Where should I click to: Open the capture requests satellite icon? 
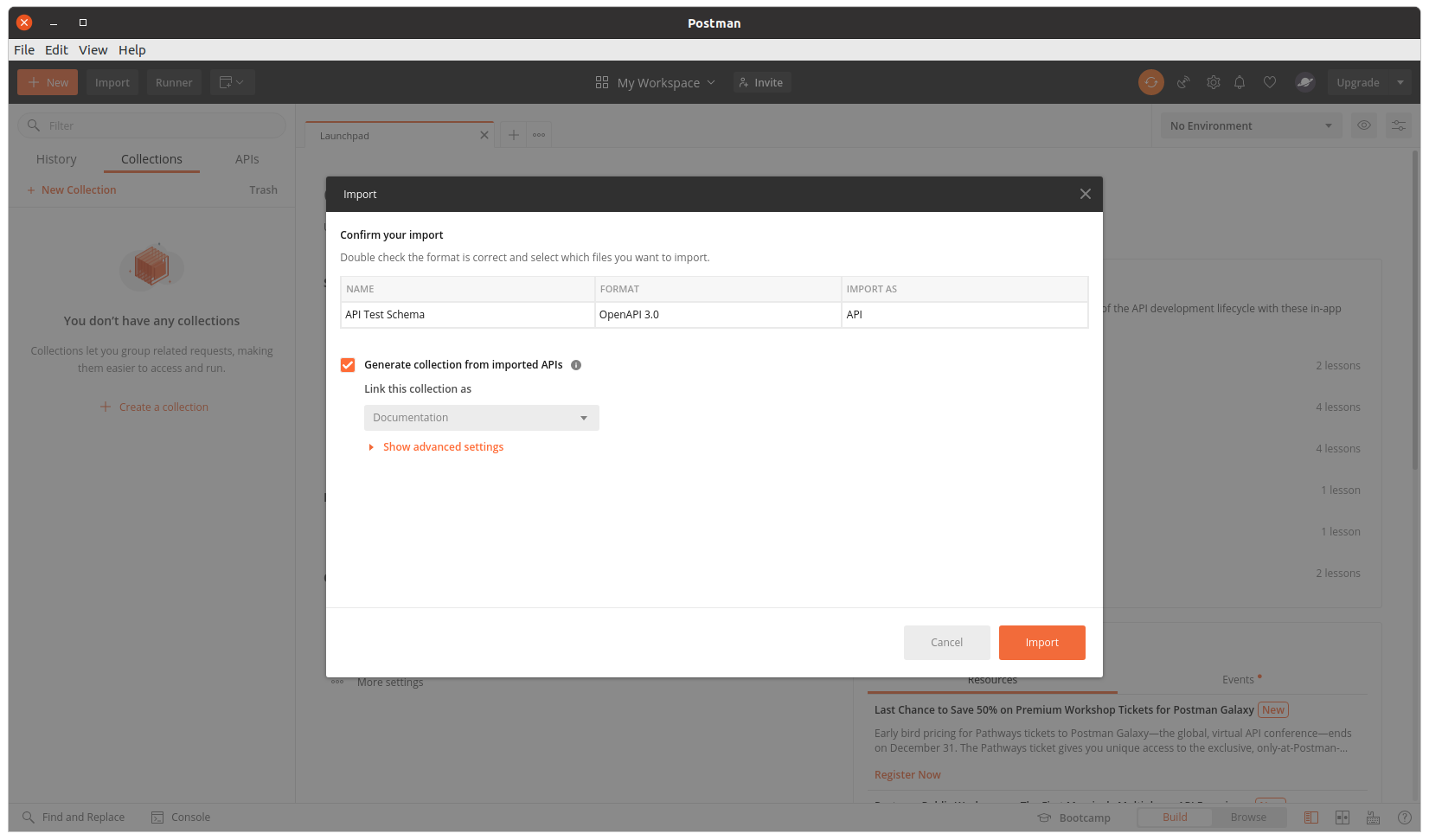[1183, 82]
